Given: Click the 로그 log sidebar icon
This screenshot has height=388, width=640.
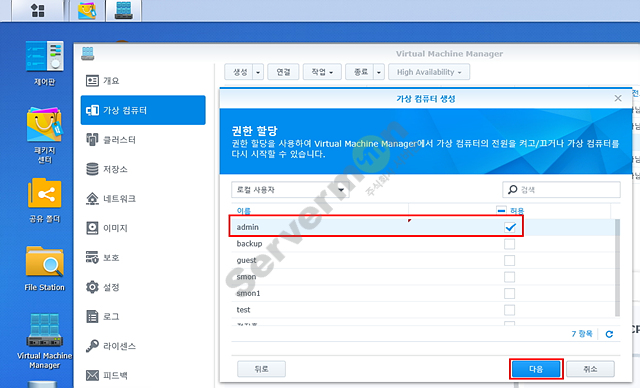Looking at the screenshot, I should point(92,316).
